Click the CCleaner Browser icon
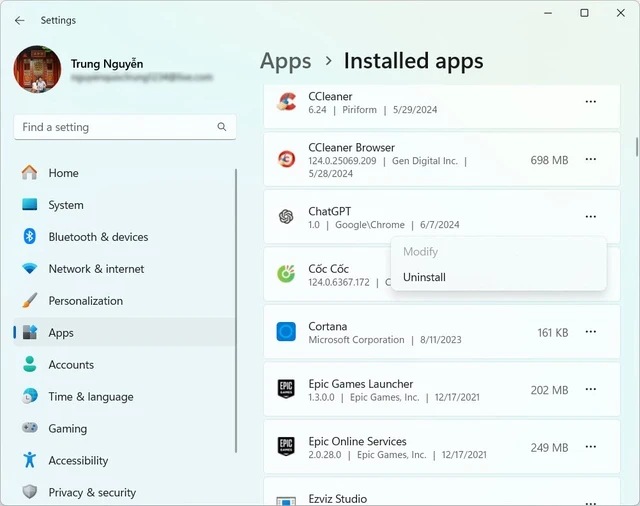 [x=287, y=159]
